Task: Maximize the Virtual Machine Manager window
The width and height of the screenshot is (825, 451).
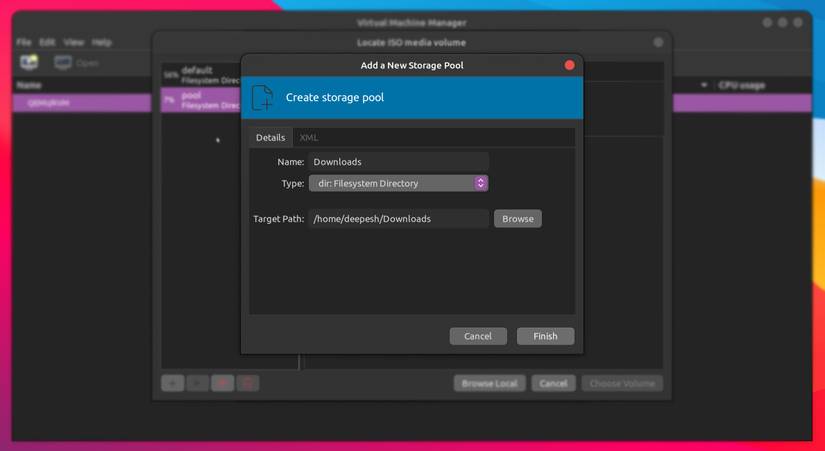Action: [782, 23]
